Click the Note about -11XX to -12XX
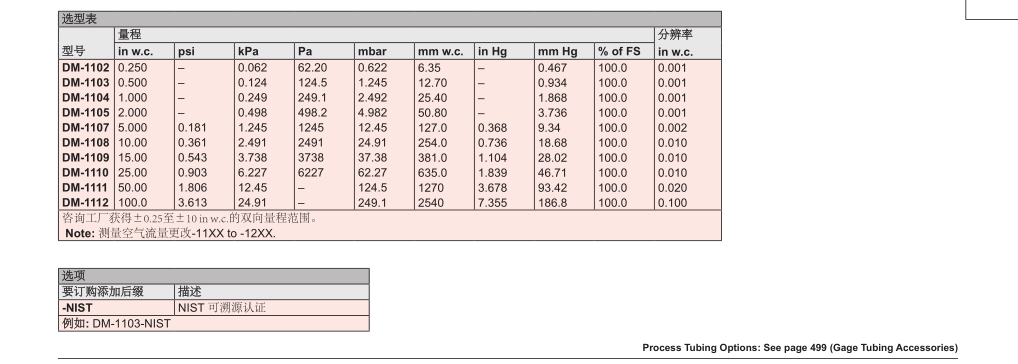1018x364 pixels. [170, 234]
